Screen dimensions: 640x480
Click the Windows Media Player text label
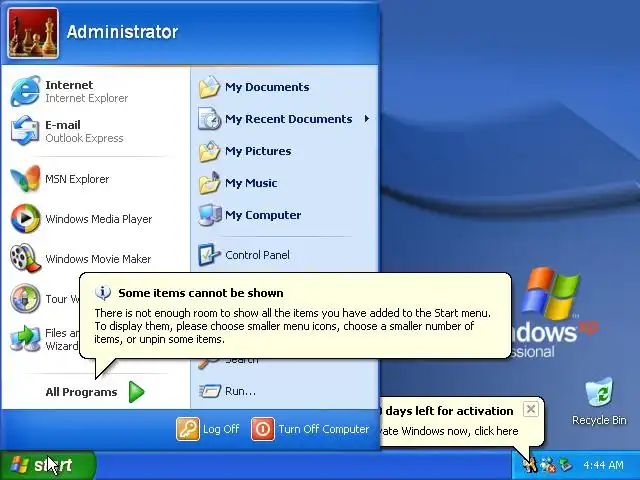[x=98, y=219]
